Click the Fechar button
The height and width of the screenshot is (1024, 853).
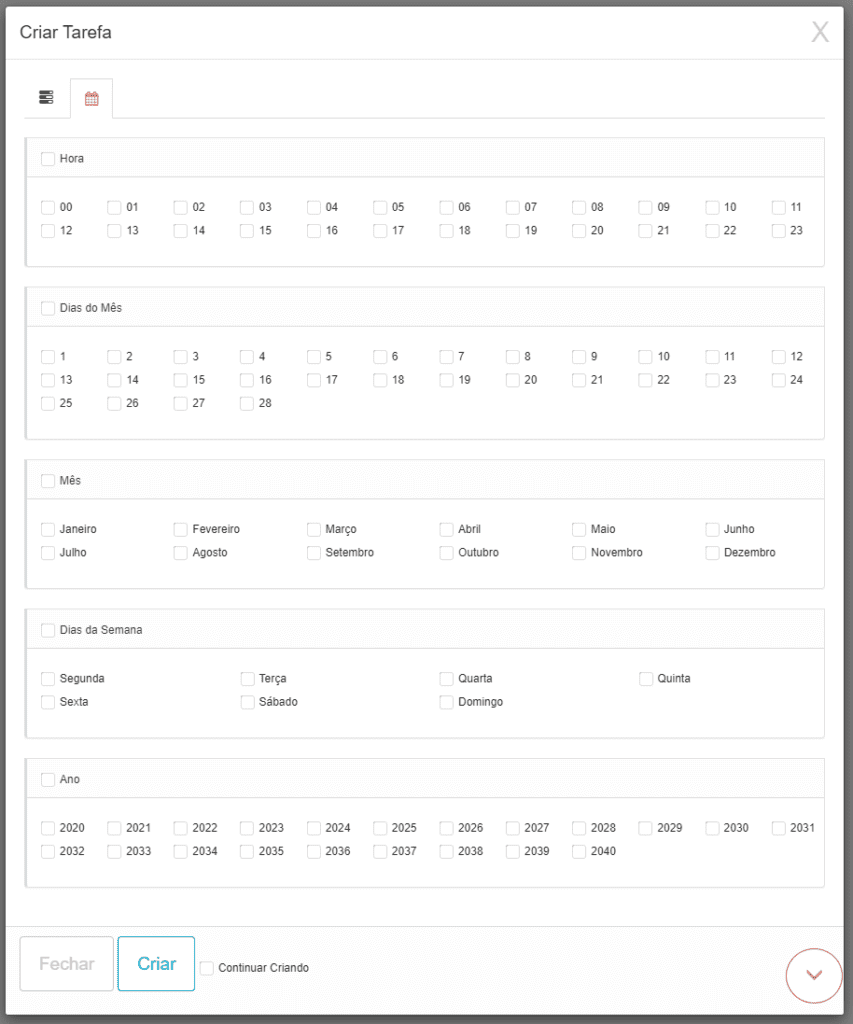click(67, 963)
